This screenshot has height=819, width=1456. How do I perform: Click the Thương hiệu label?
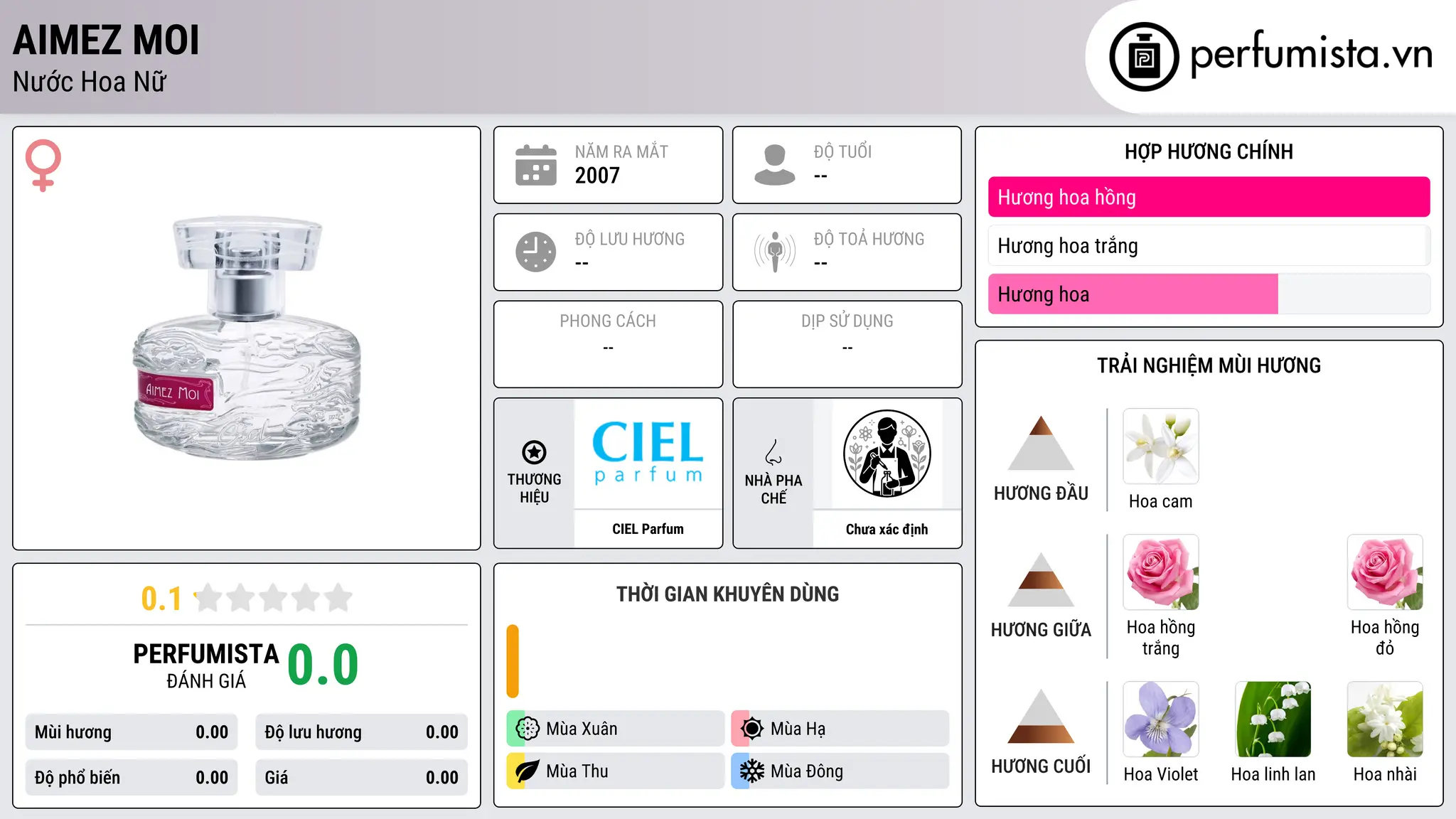tap(534, 488)
